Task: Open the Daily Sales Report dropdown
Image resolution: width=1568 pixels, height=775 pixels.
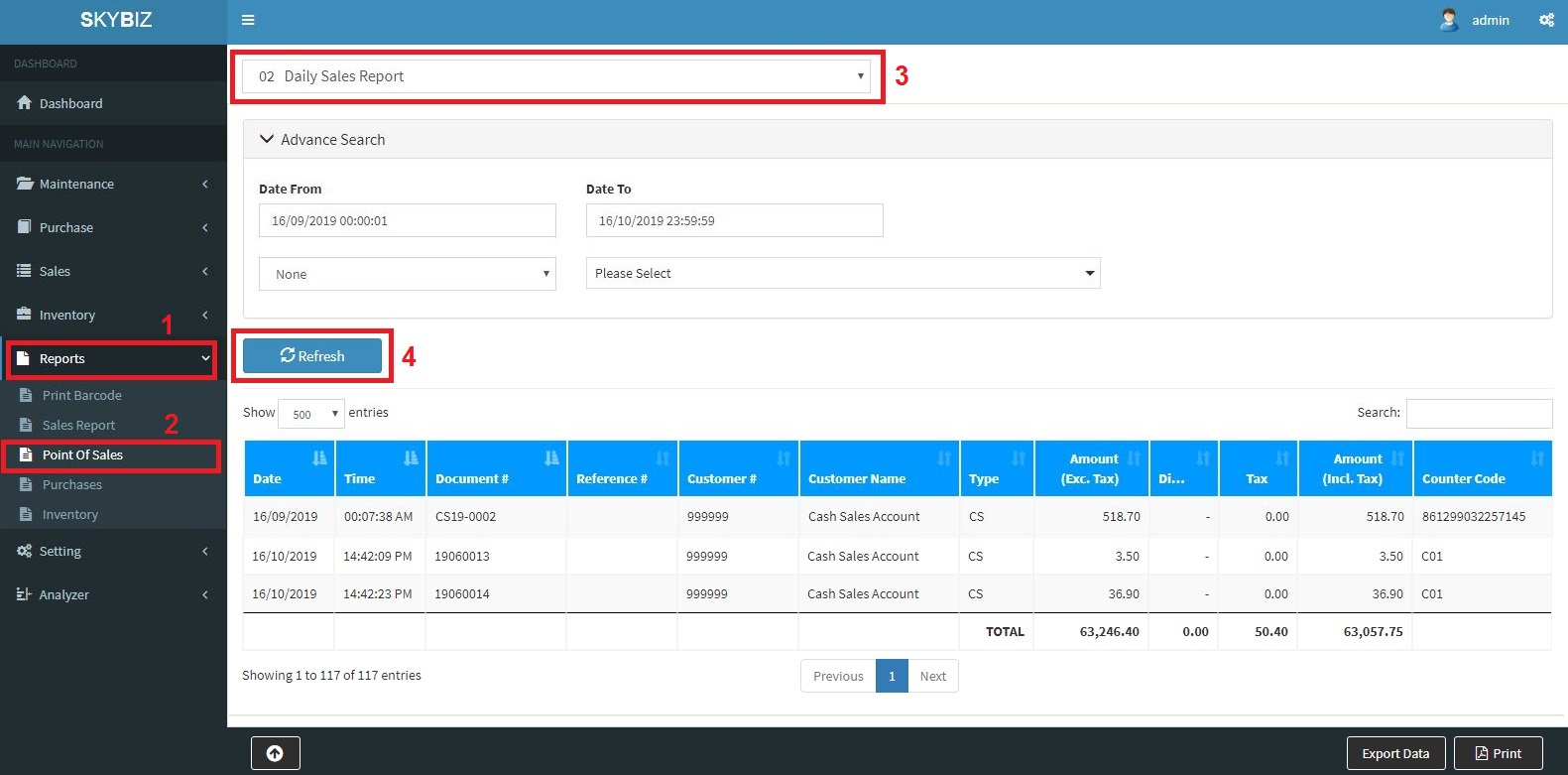Action: (556, 76)
